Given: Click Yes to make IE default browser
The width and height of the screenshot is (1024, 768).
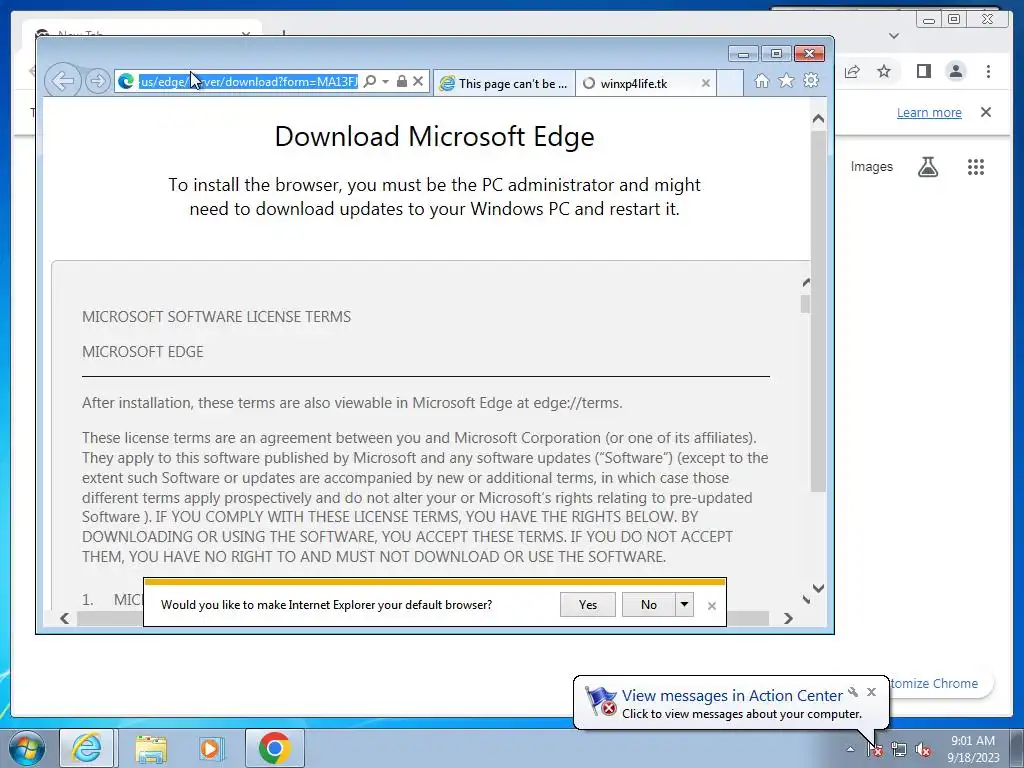Looking at the screenshot, I should pyautogui.click(x=588, y=605).
